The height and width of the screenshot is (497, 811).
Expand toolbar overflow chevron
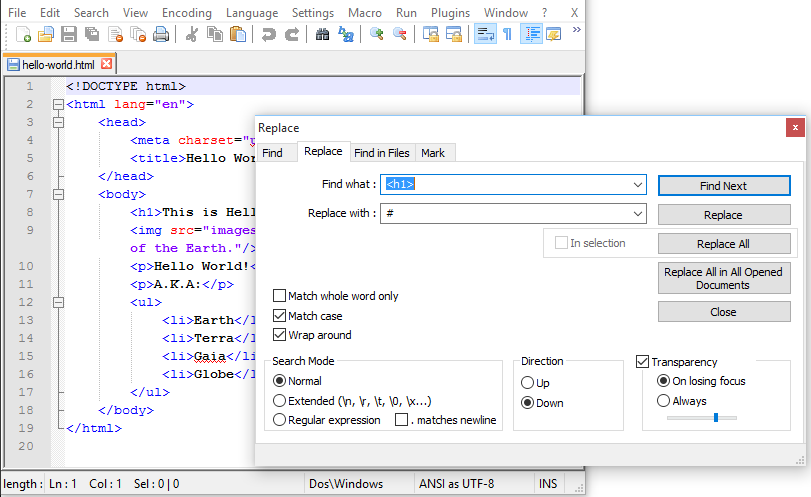click(x=576, y=30)
